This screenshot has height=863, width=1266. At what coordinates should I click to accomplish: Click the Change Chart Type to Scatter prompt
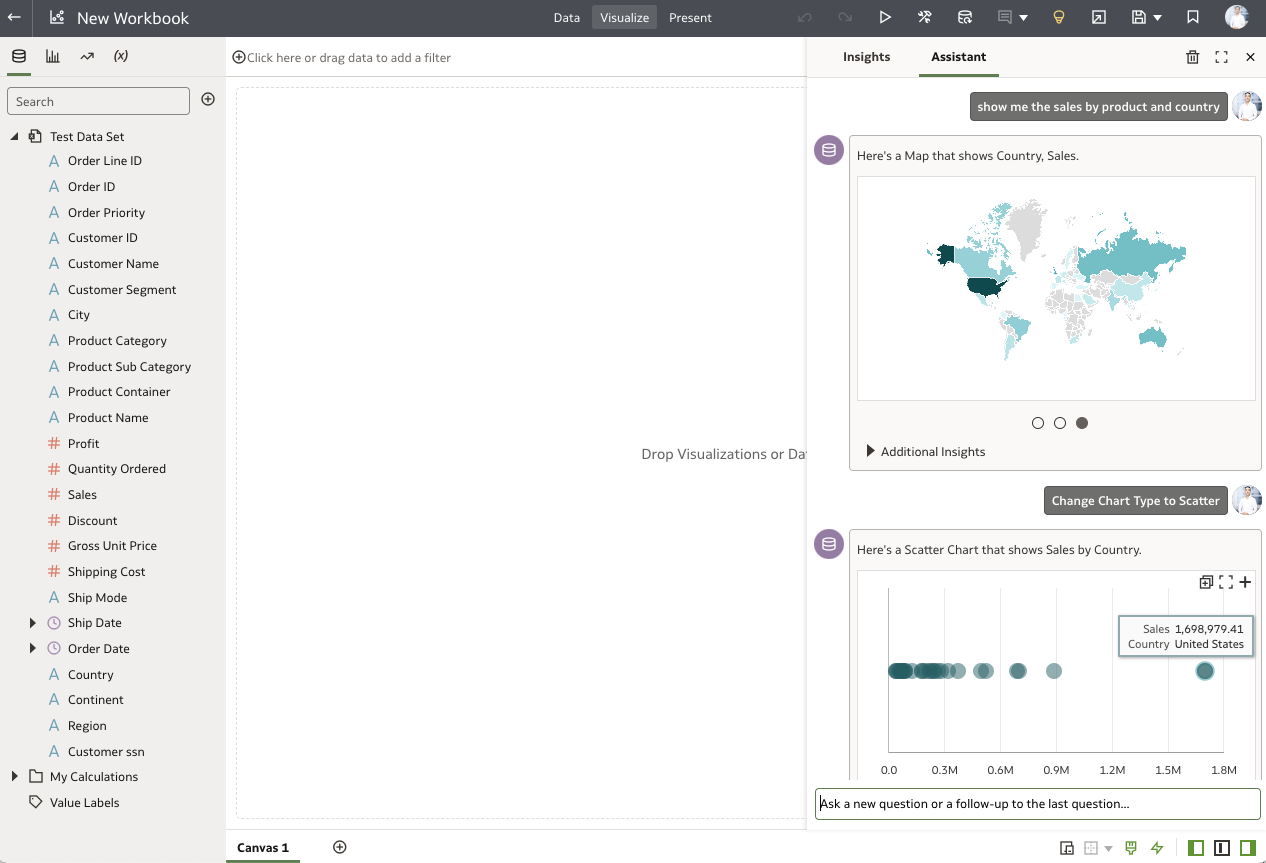(x=1135, y=500)
